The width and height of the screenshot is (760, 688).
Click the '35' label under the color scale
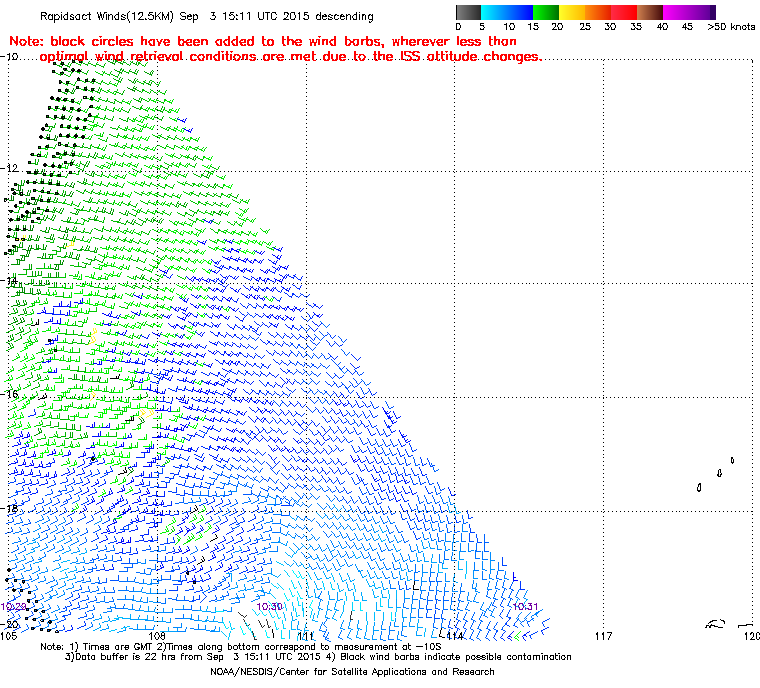click(636, 27)
